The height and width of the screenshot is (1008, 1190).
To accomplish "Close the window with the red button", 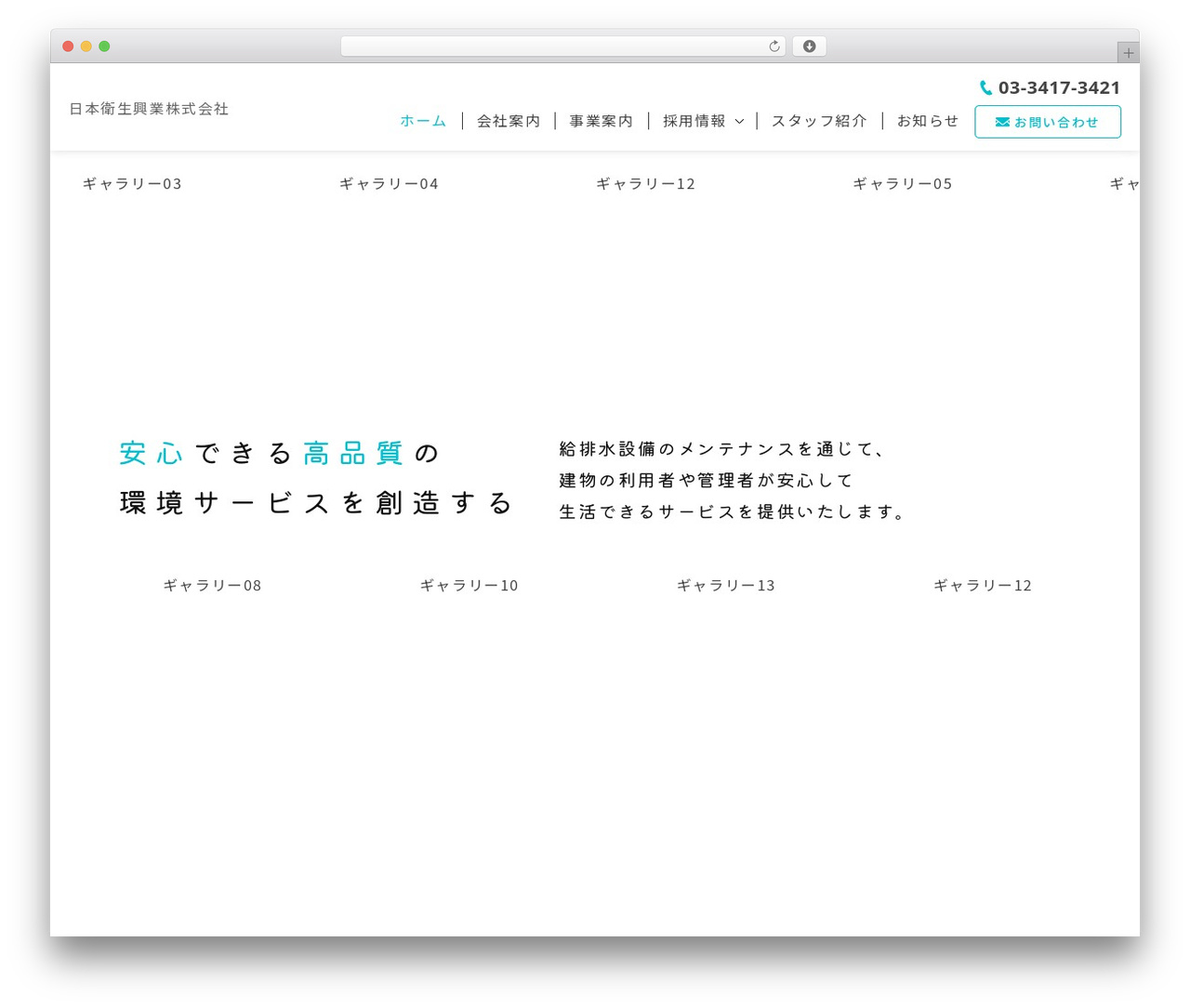I will [x=68, y=46].
